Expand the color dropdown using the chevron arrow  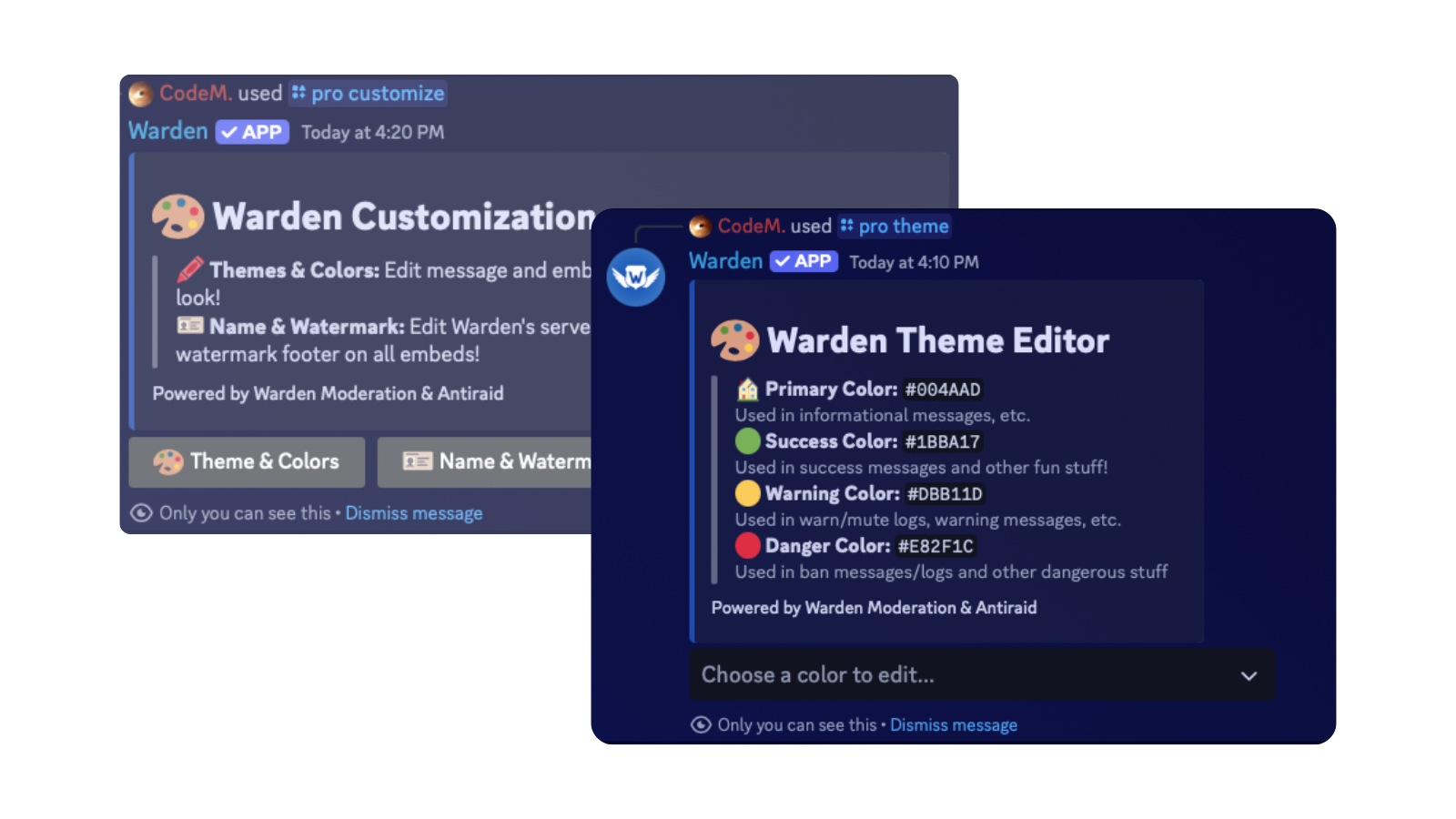pyautogui.click(x=1249, y=675)
